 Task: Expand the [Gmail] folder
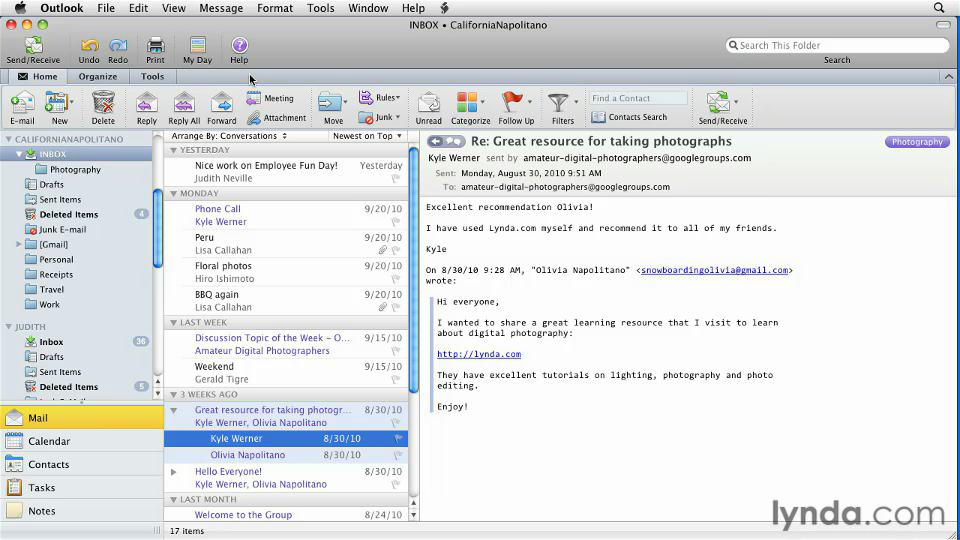19,244
